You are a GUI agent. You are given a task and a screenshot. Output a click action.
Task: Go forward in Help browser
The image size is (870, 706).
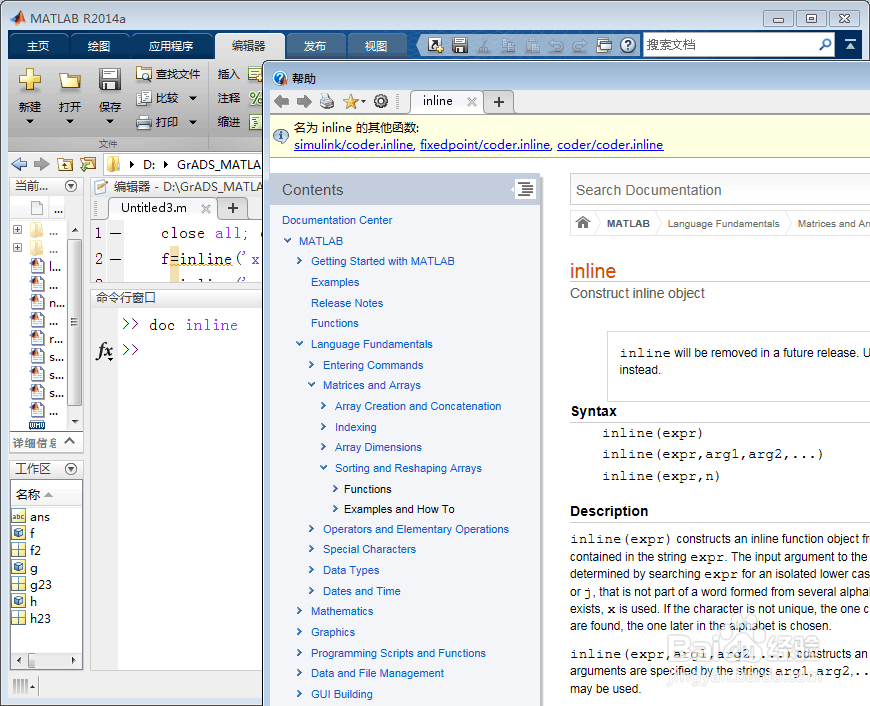tap(304, 102)
